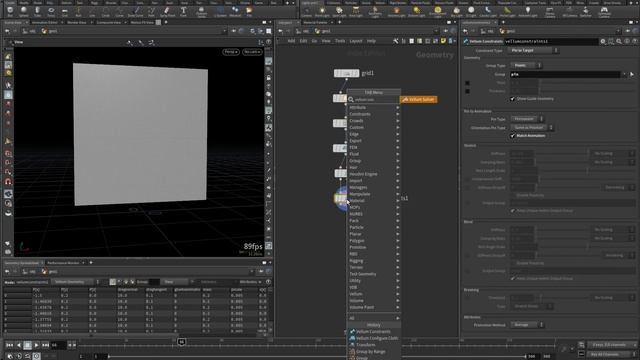
Task: Click the Group field containing pin
Action: tap(565, 74)
